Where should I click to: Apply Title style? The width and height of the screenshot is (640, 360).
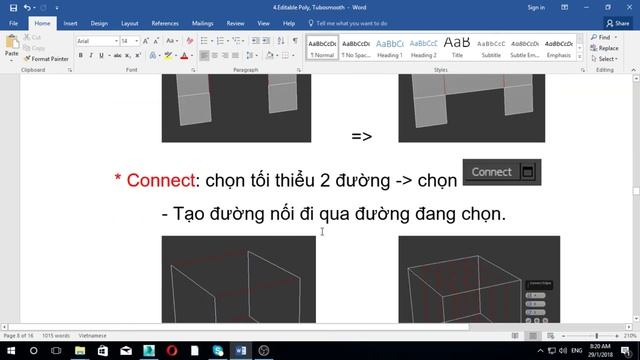457,48
